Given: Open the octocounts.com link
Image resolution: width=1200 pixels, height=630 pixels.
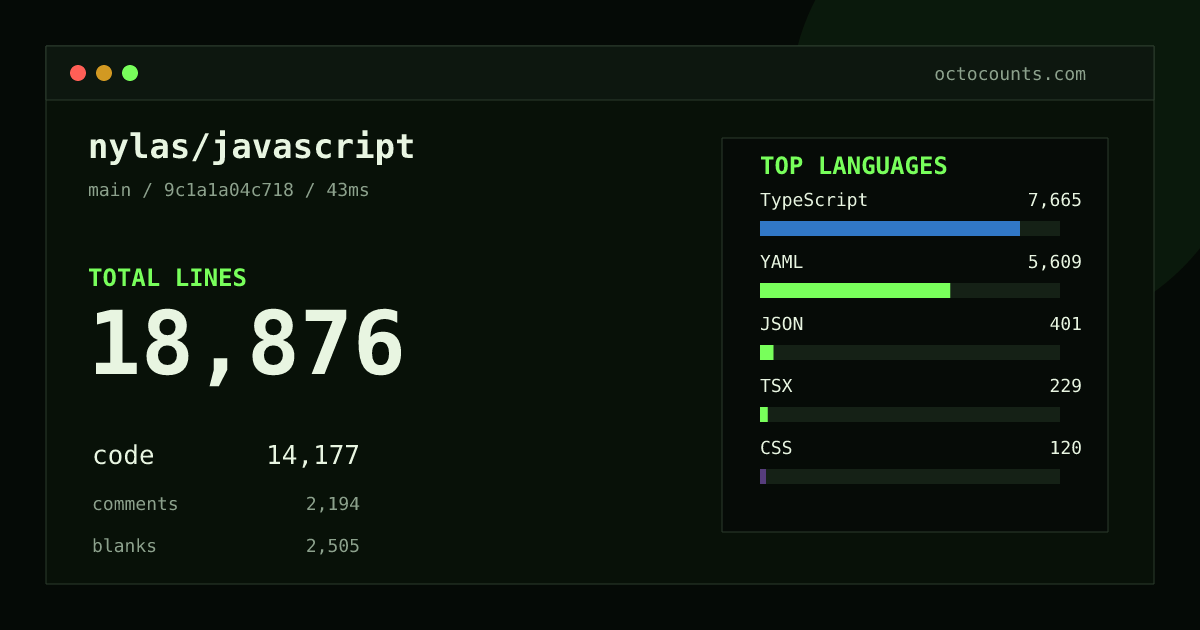Looking at the screenshot, I should (x=1010, y=74).
